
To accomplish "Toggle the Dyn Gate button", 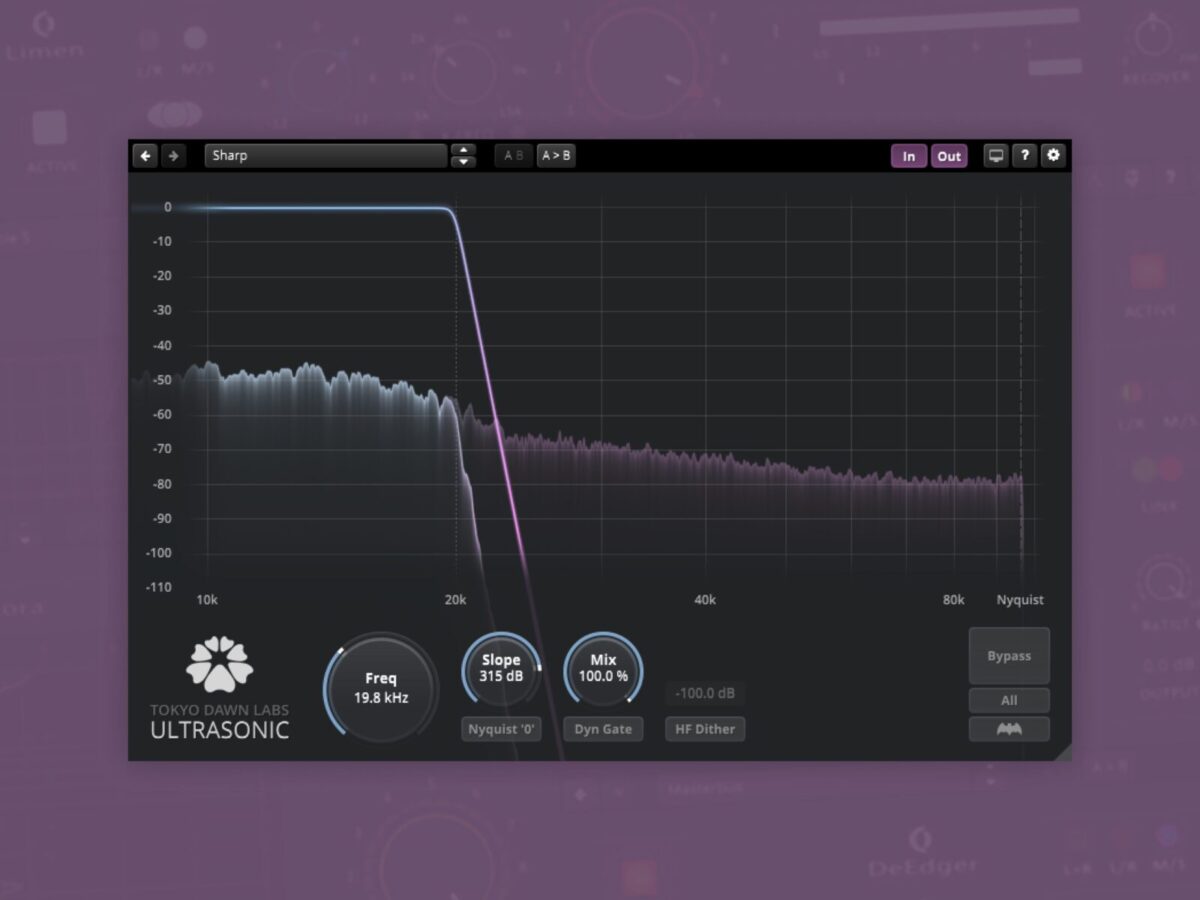I will point(603,729).
